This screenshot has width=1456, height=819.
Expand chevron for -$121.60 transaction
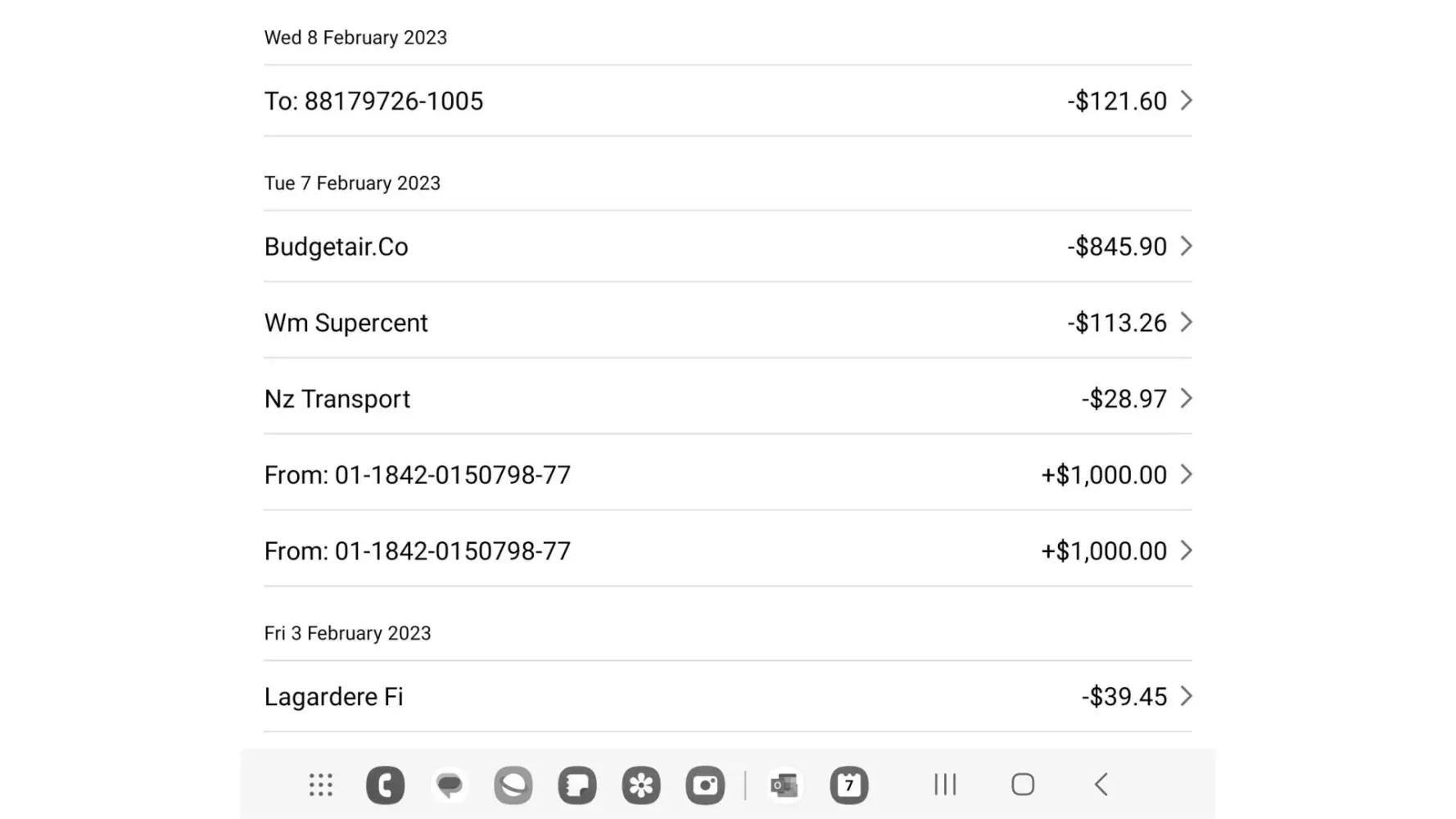coord(1186,101)
